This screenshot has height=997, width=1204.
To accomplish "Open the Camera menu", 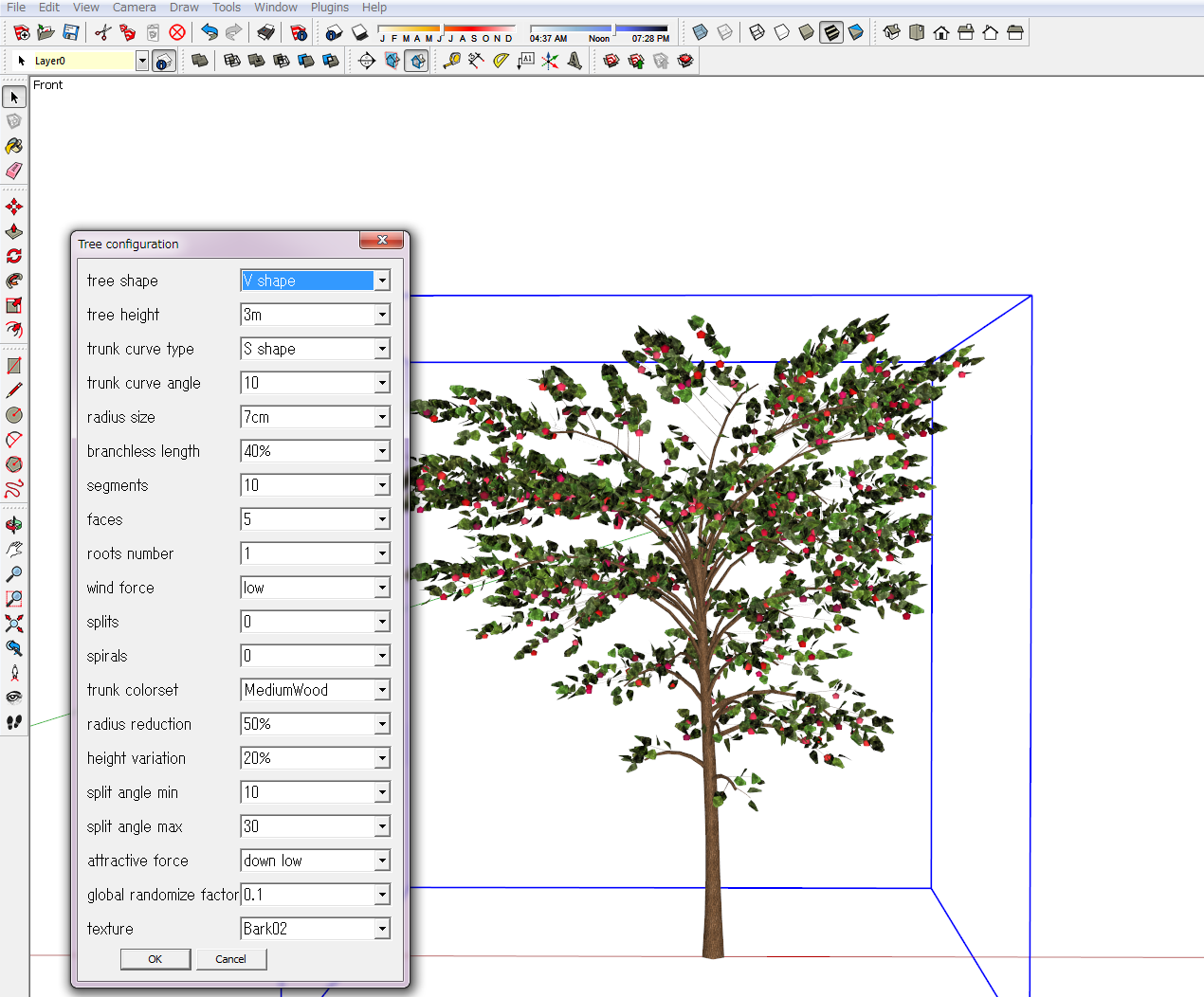I will pos(134,8).
